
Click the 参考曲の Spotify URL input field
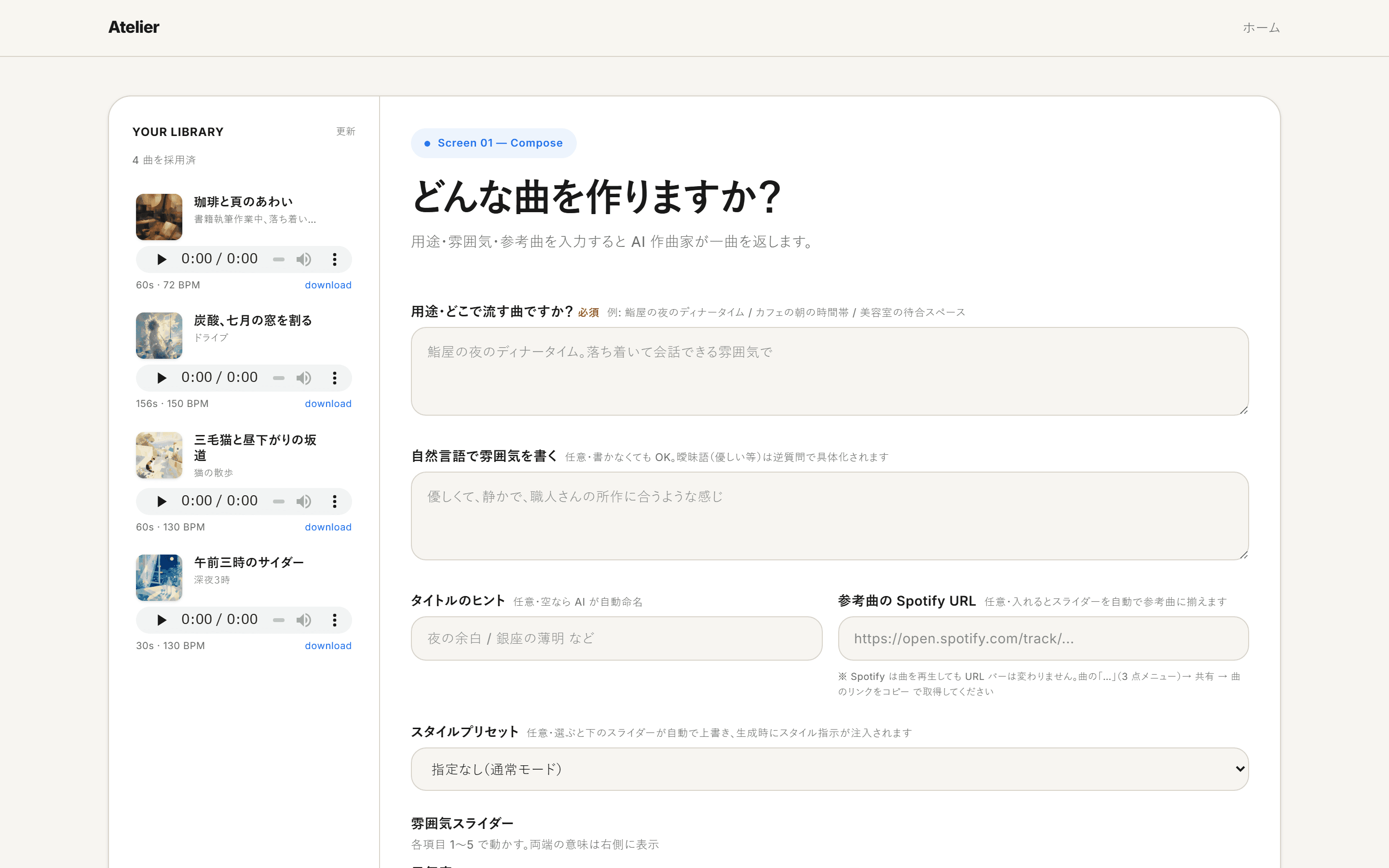tap(1043, 638)
